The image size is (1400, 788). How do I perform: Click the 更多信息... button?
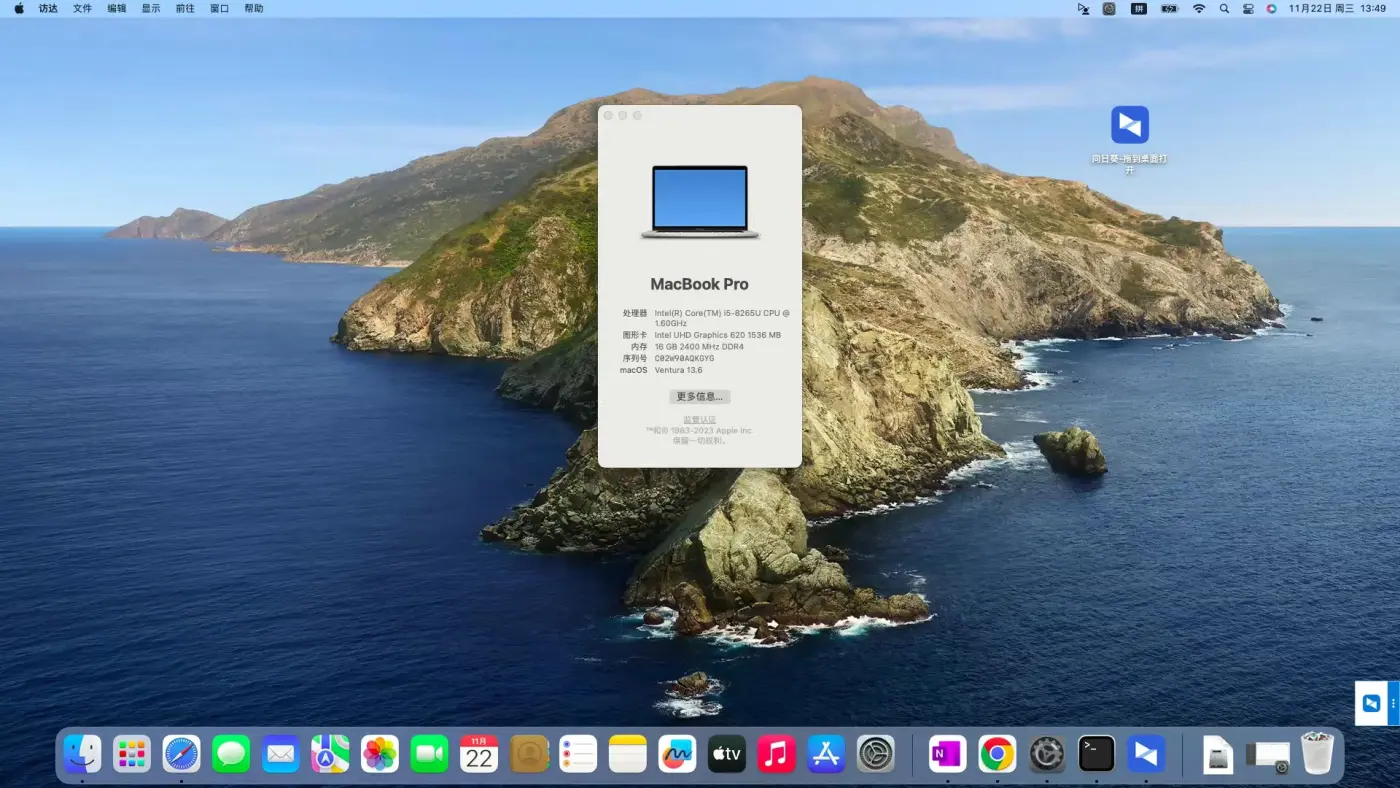click(x=699, y=397)
